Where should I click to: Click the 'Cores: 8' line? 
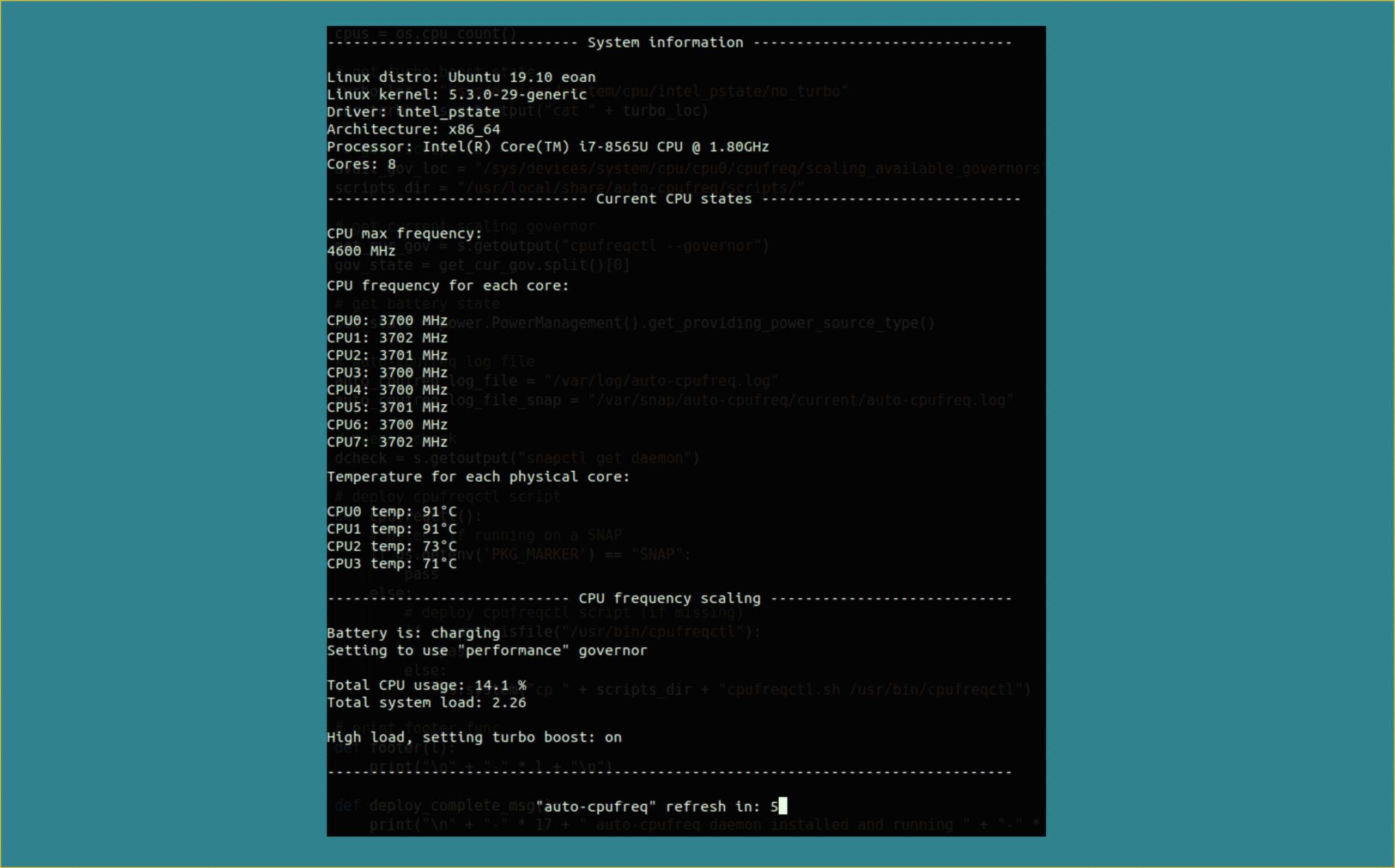point(361,164)
